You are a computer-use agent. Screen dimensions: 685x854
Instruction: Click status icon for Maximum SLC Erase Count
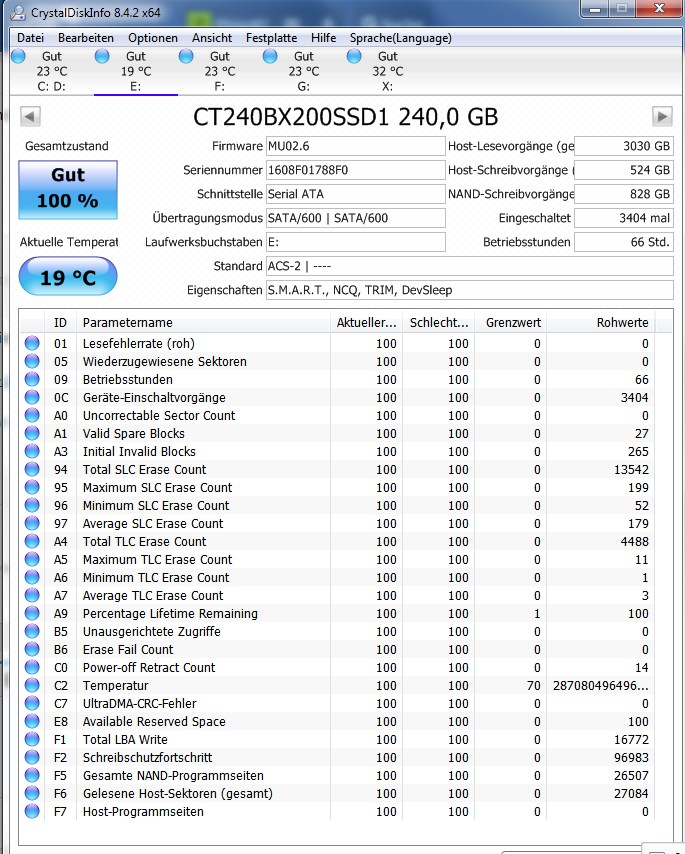coord(32,487)
